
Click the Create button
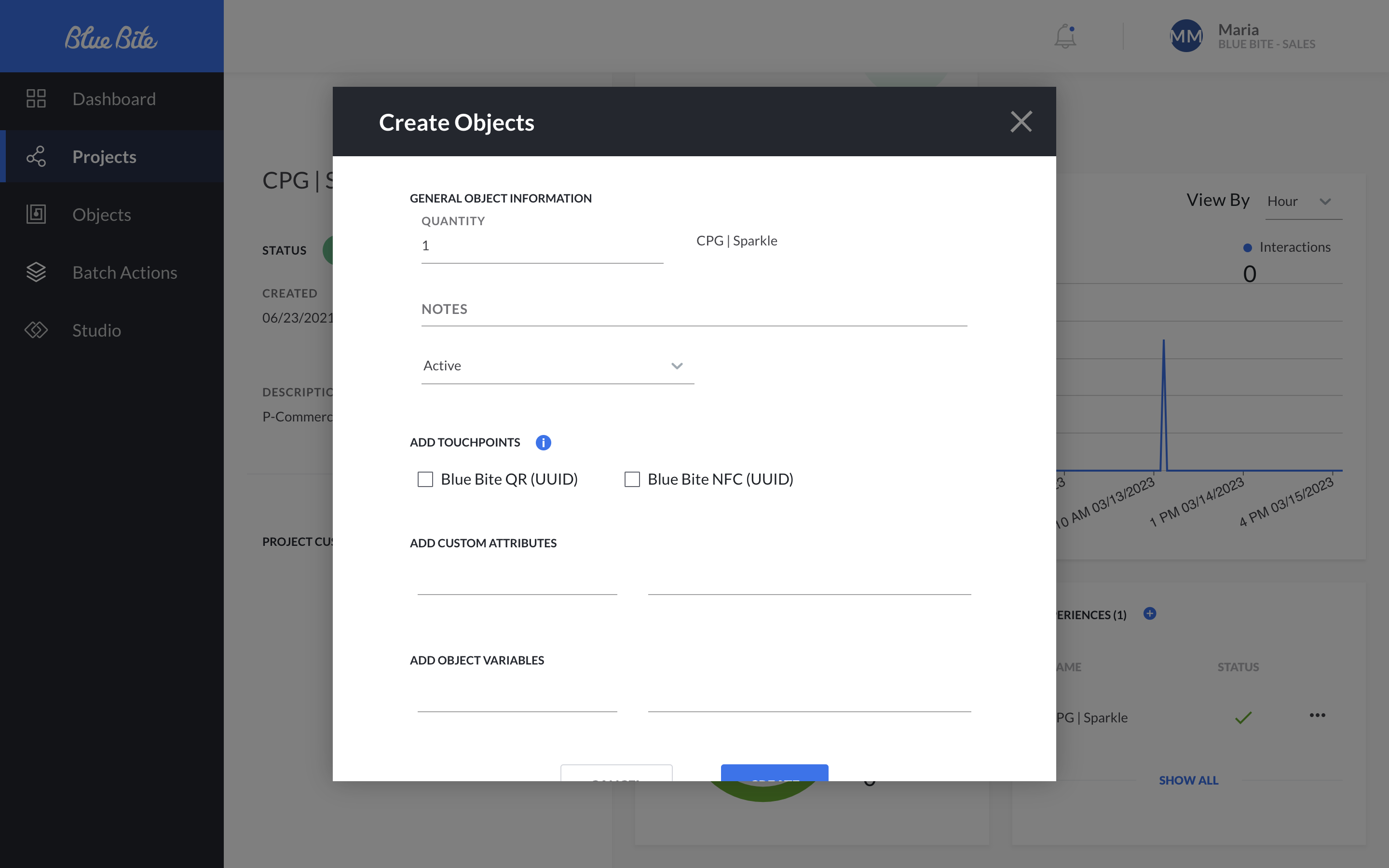775,773
